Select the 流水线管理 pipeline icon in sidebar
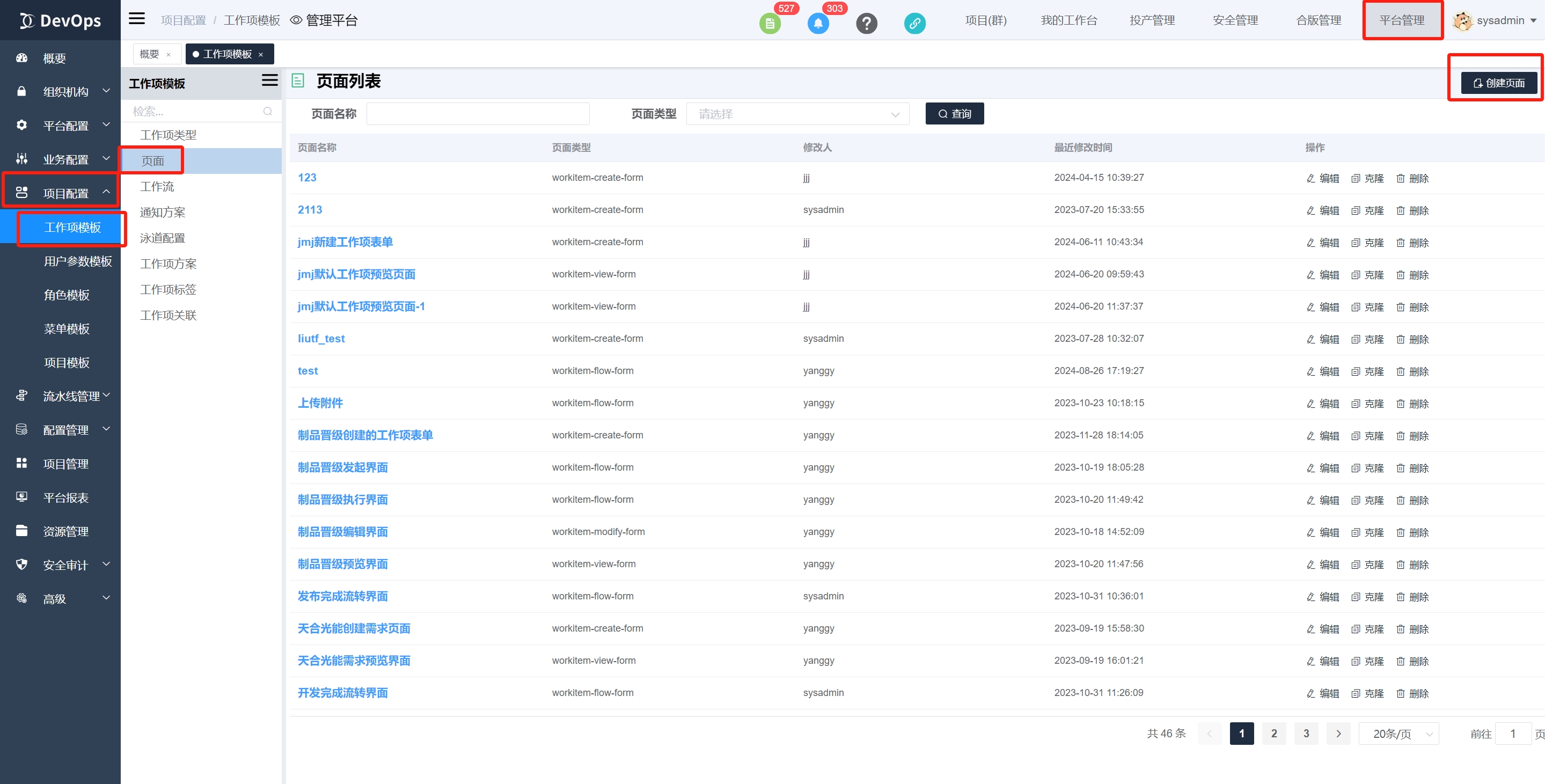 click(x=21, y=395)
